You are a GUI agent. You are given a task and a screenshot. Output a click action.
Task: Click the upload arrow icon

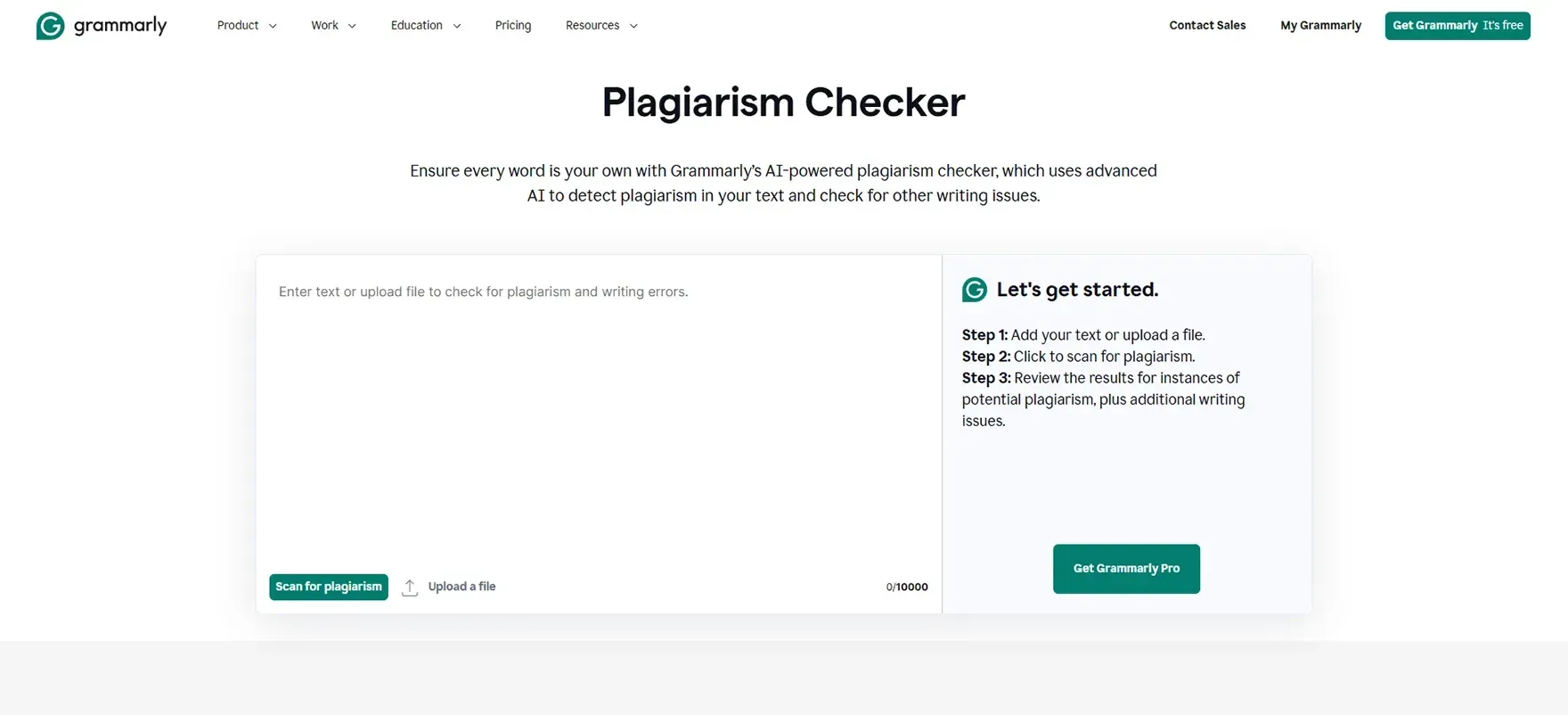pyautogui.click(x=410, y=588)
